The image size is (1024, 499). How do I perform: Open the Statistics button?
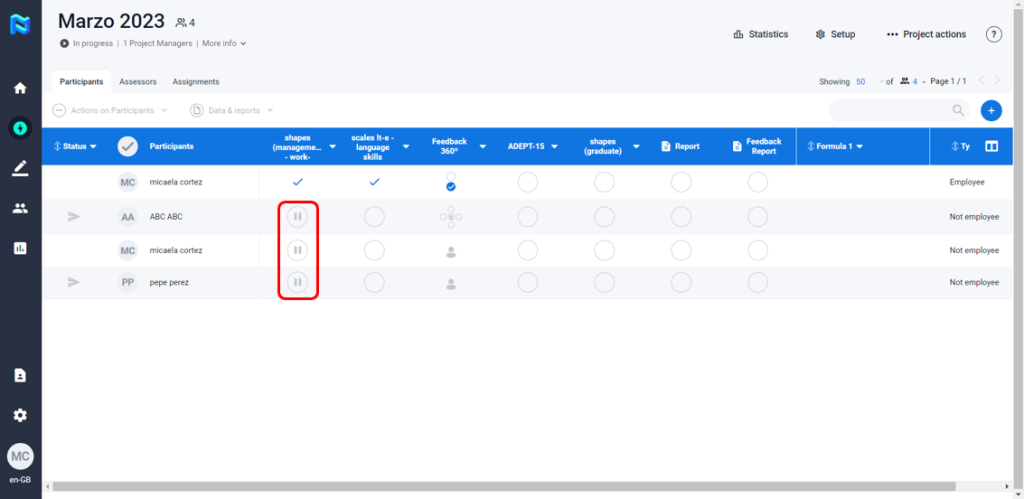[760, 34]
